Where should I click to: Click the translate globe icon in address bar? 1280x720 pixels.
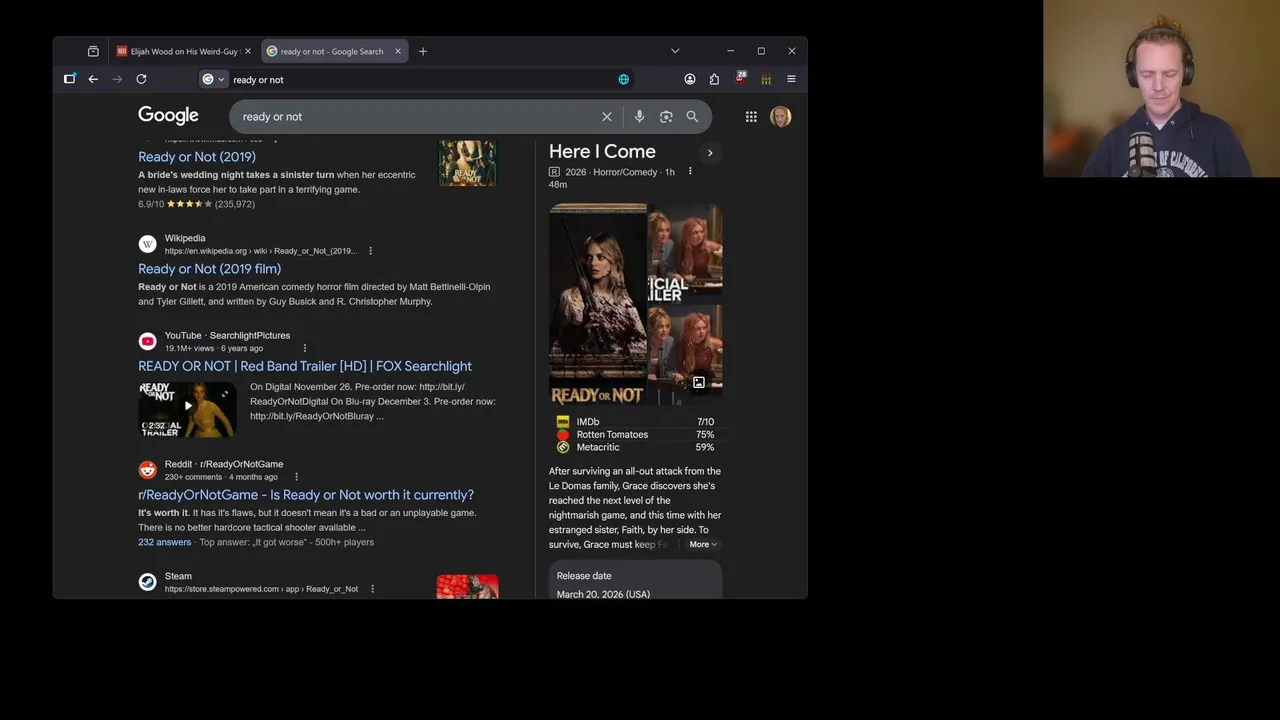coord(623,79)
